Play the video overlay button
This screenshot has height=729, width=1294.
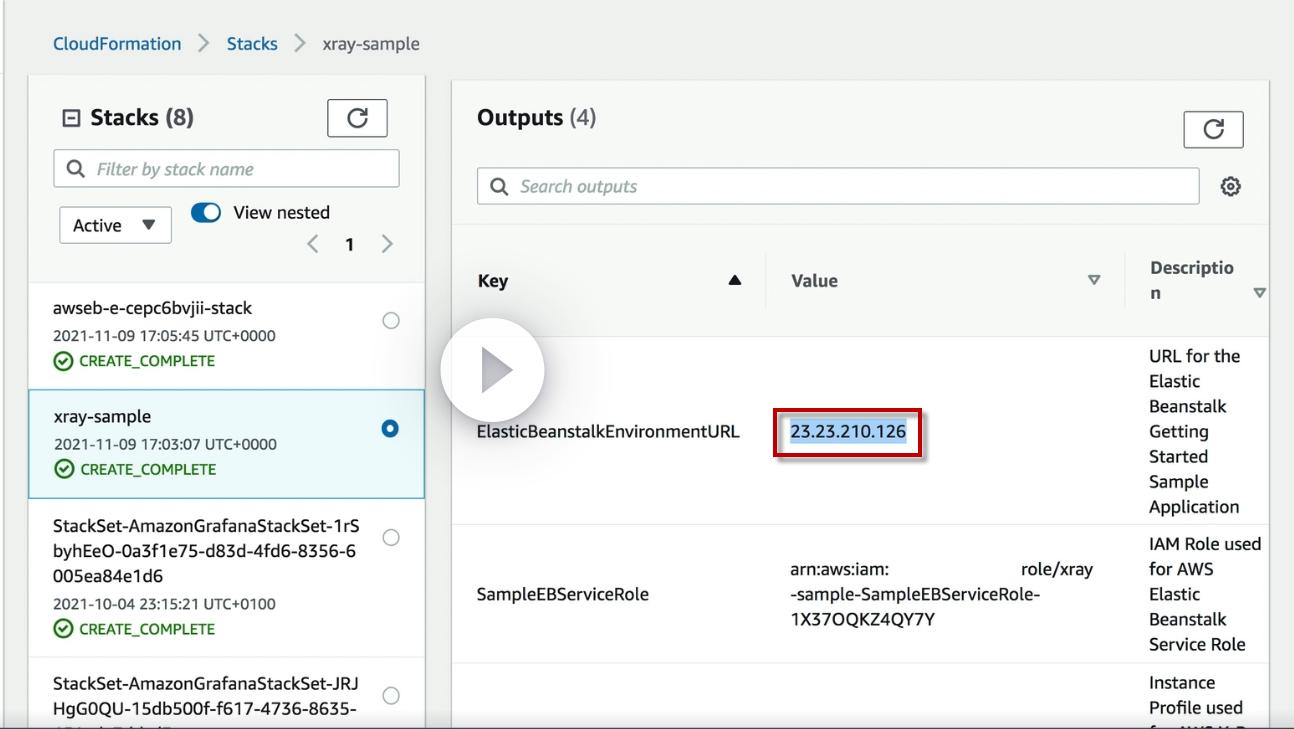tap(493, 371)
